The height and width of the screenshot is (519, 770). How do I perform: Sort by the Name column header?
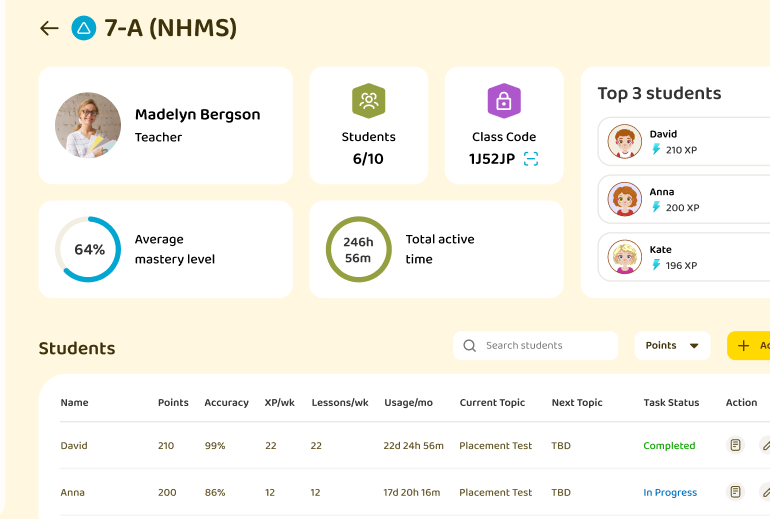(x=74, y=403)
